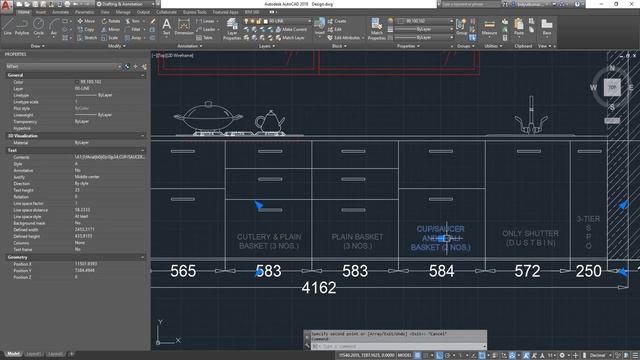
Task: Collapse the General section in Properties
Action: 142,75
